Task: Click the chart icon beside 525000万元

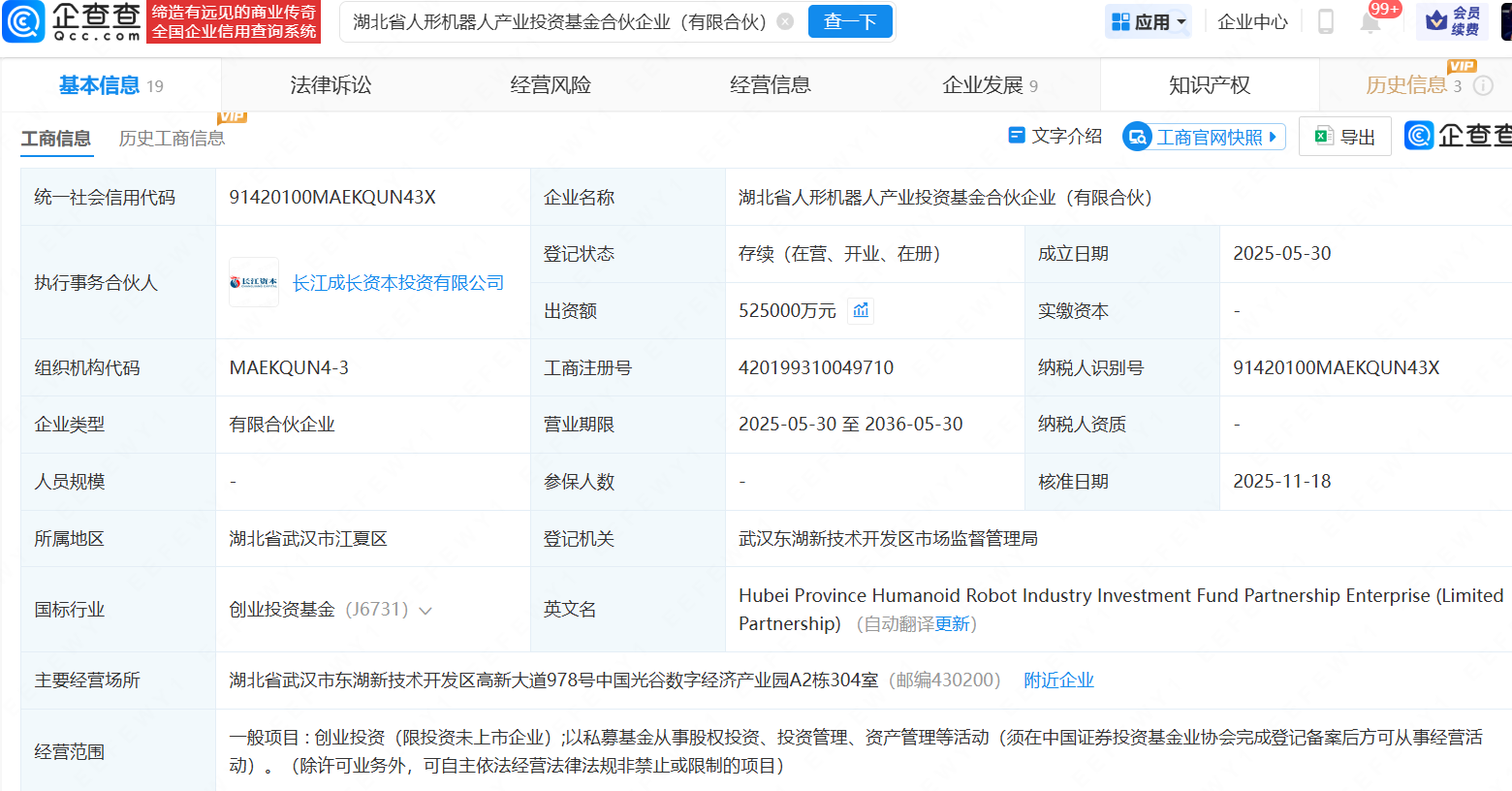Action: (x=861, y=310)
